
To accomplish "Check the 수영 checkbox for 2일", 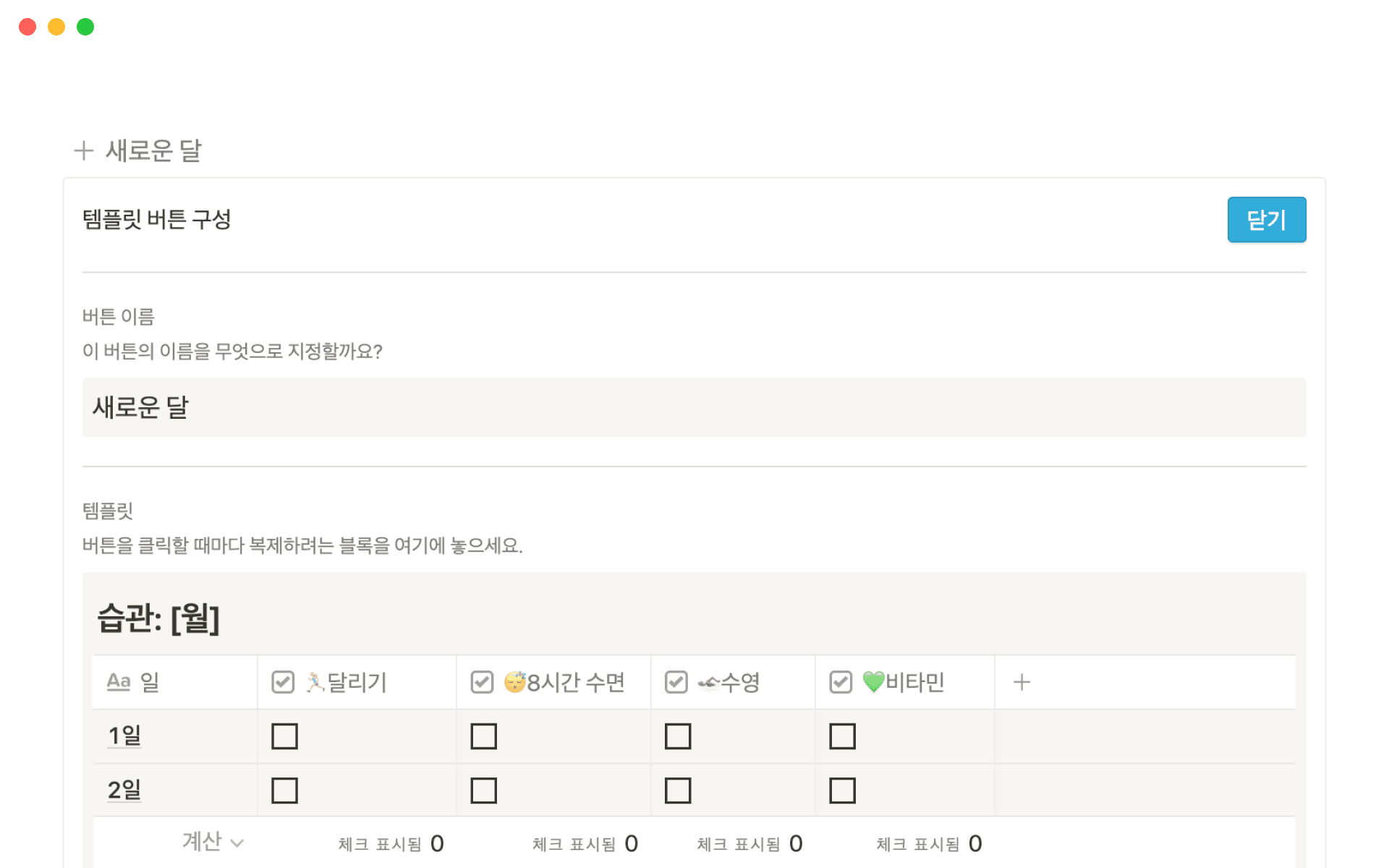I will click(x=678, y=790).
